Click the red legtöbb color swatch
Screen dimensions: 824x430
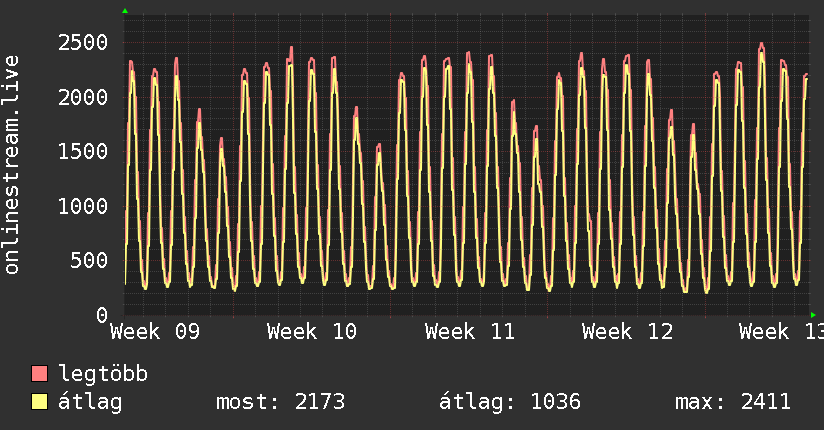tap(40, 375)
